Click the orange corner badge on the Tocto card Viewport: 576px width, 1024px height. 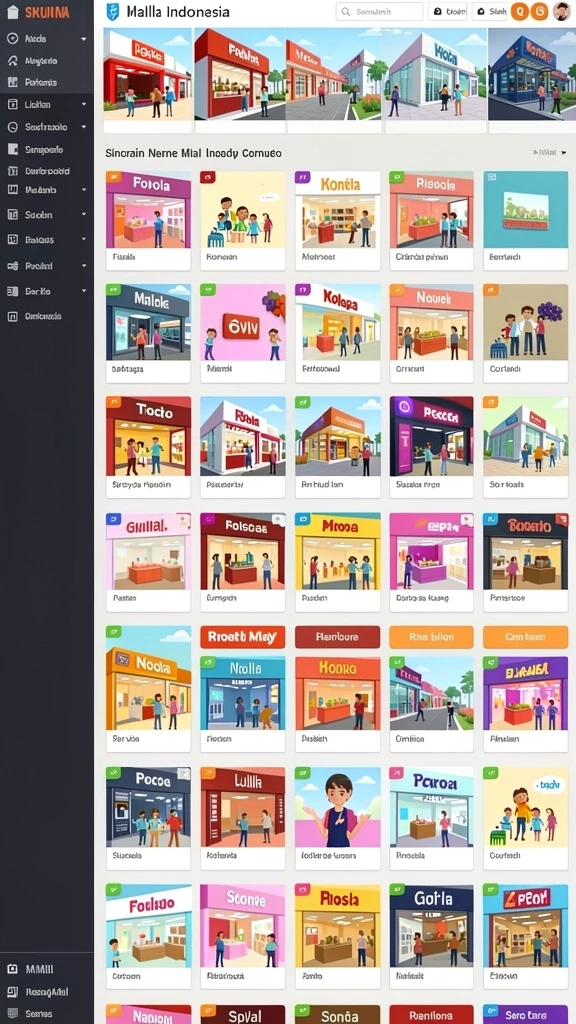point(112,402)
